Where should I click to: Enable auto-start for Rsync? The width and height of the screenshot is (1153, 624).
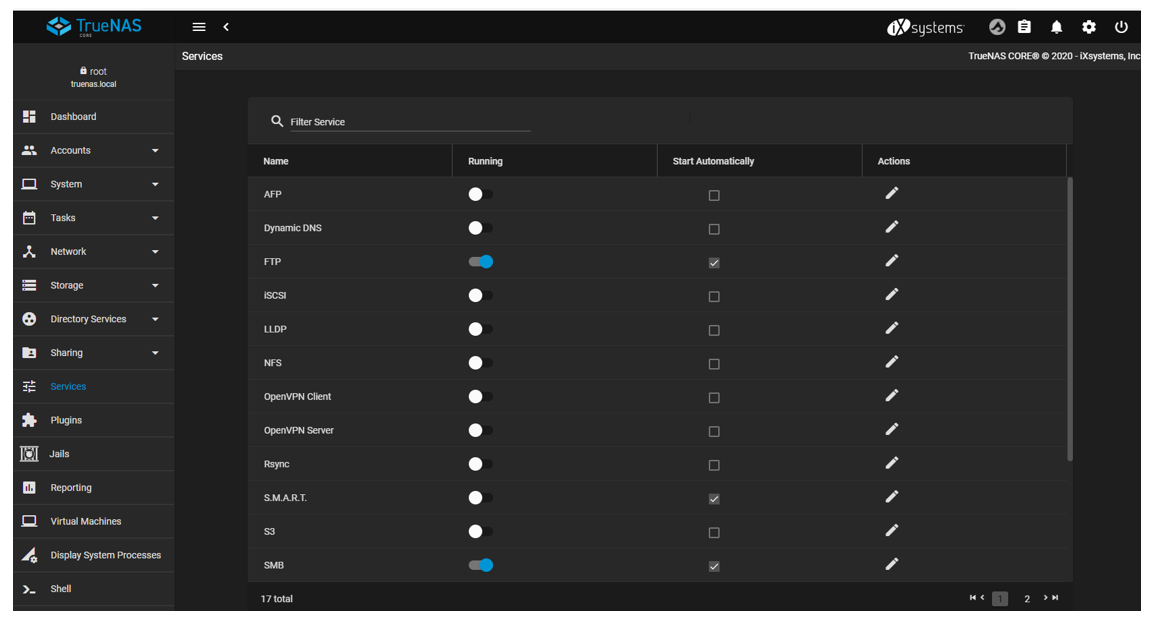[x=714, y=465]
